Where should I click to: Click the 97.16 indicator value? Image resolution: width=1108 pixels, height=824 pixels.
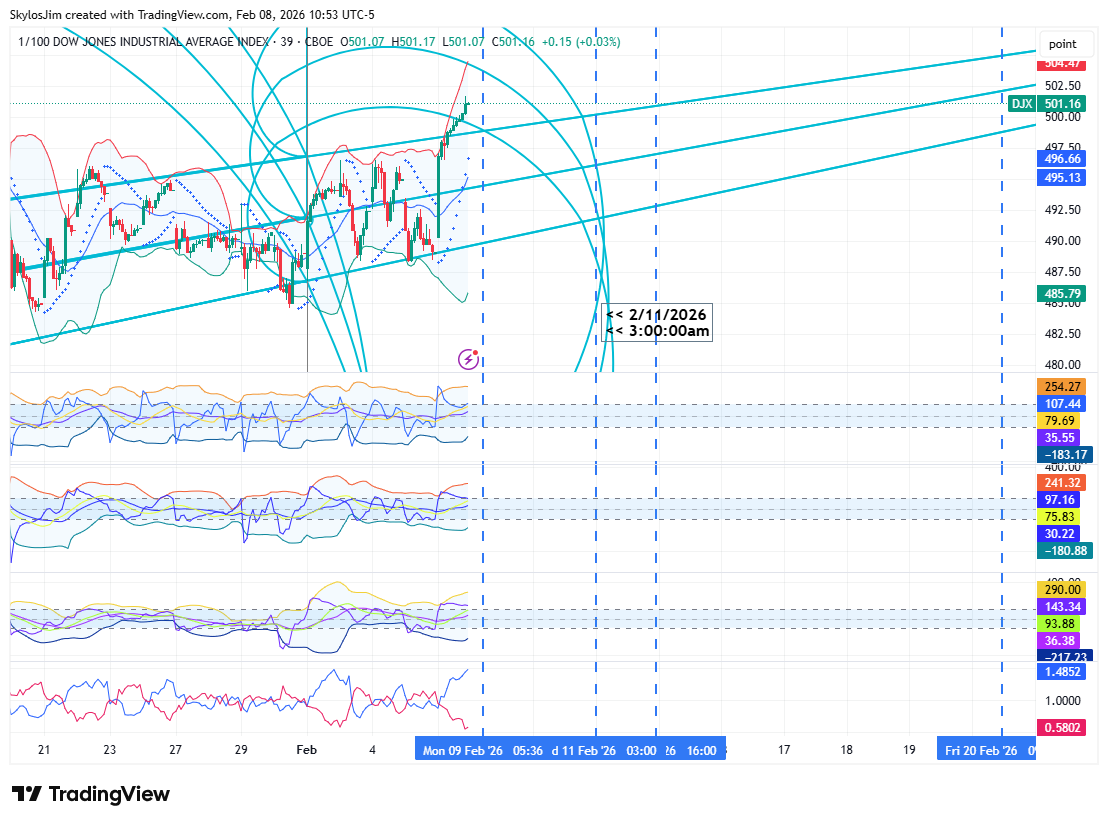pos(1059,500)
